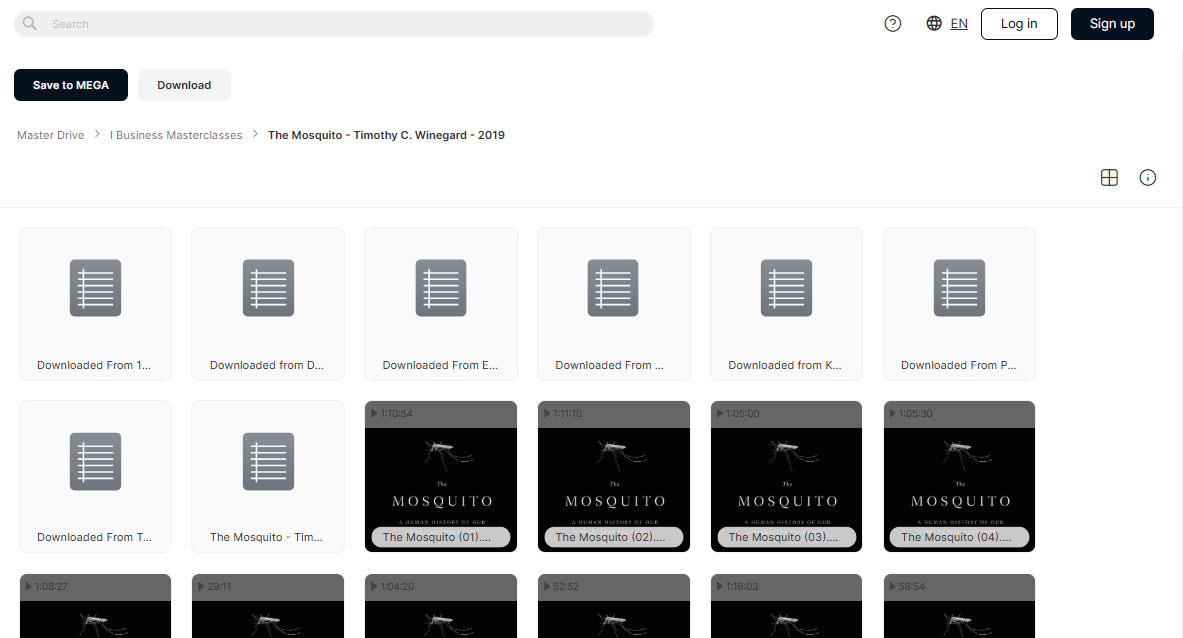This screenshot has height=638, width=1183.
Task: Click the Sign up button
Action: coord(1112,24)
